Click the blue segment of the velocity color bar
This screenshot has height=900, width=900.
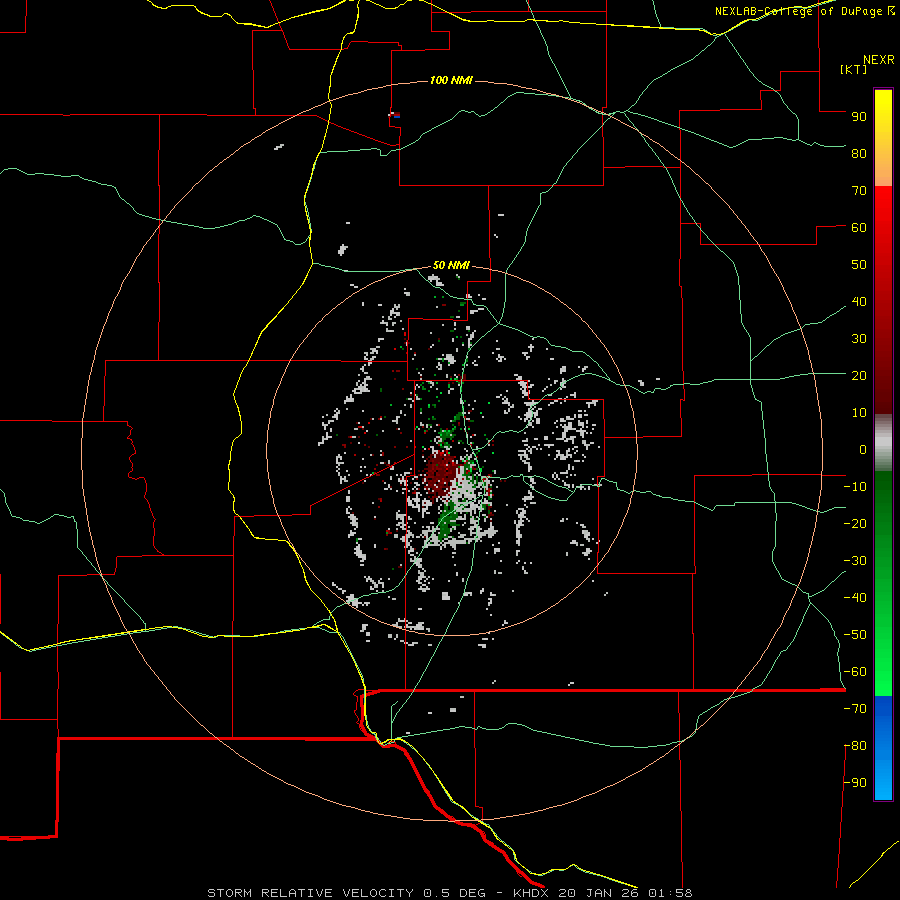point(883,748)
